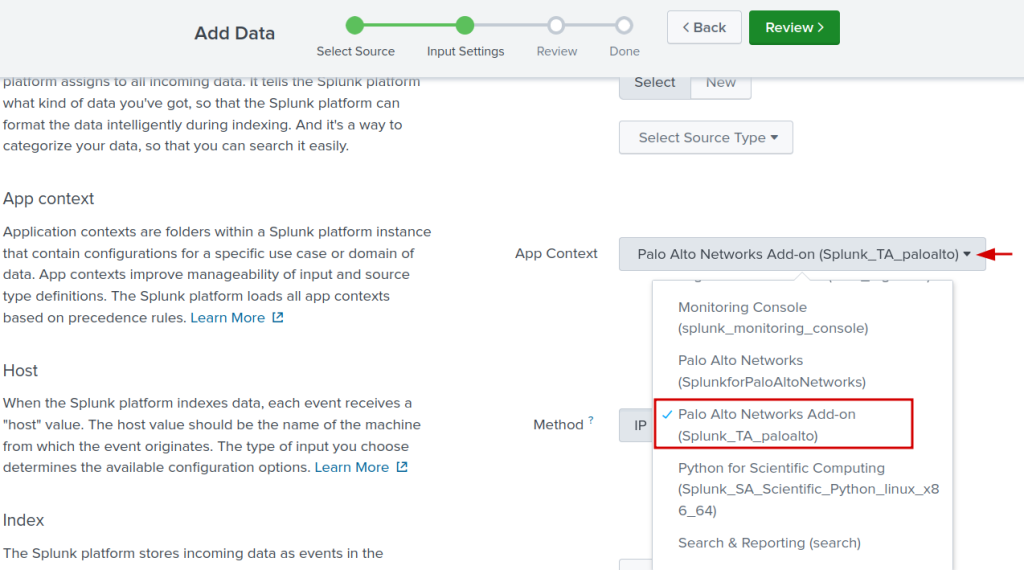1024x570 pixels.
Task: Choose Python for Scientific Computing option
Action: 802,489
